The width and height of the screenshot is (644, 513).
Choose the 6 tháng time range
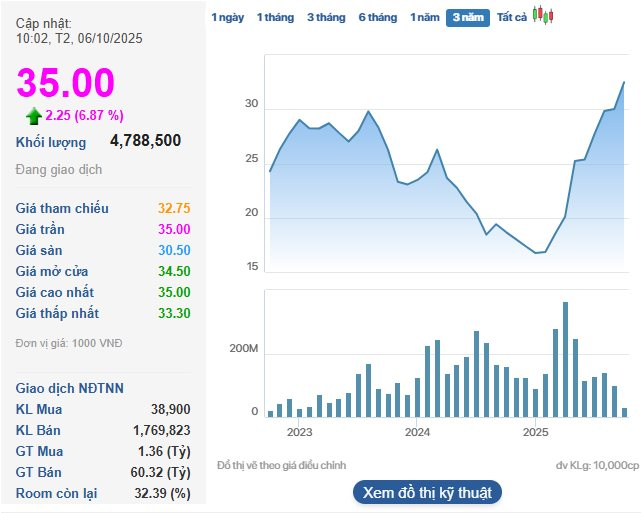[377, 17]
